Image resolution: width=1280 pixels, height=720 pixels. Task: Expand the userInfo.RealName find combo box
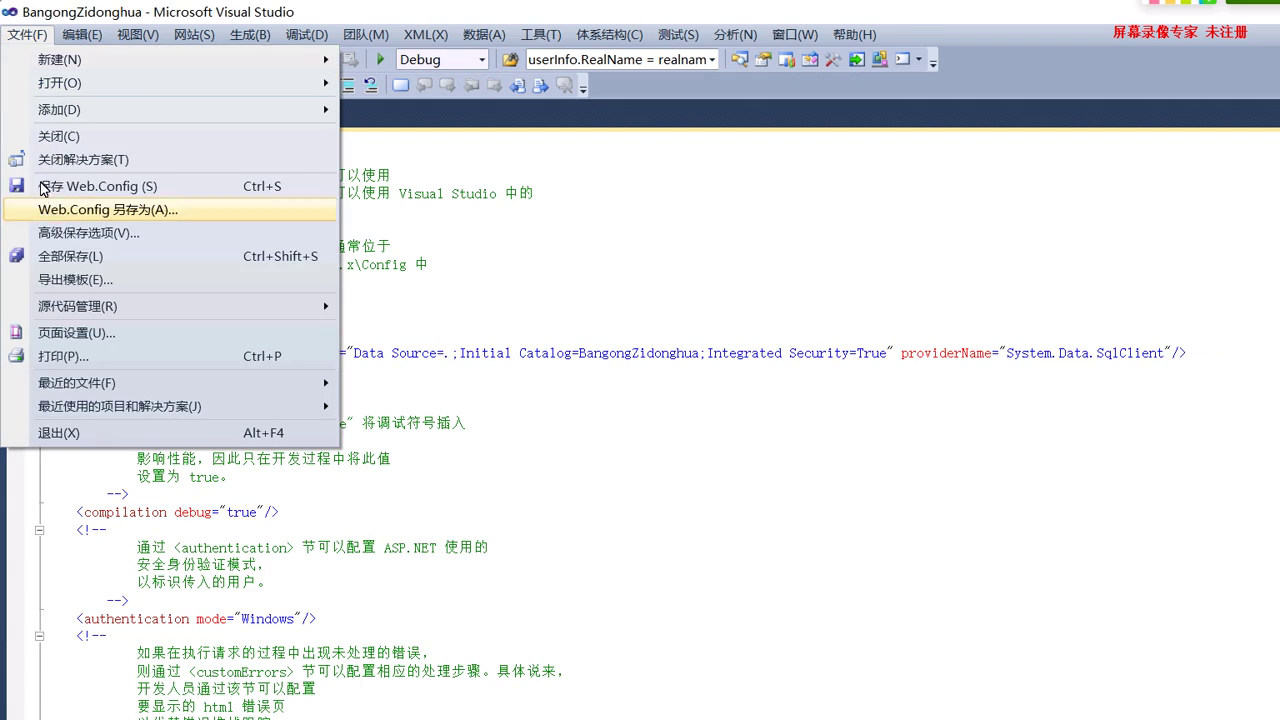coord(712,59)
